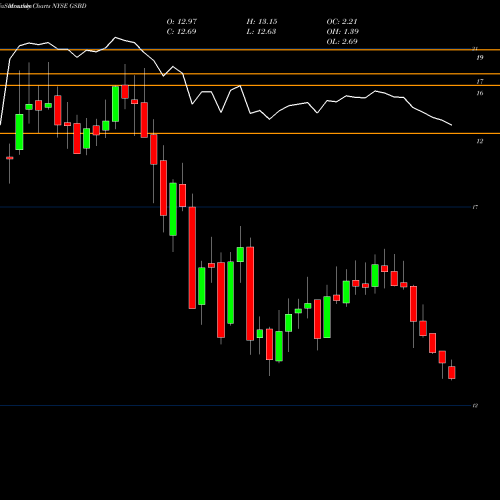Click the price axis label 17
The height and width of the screenshot is (500, 500).
[480, 82]
